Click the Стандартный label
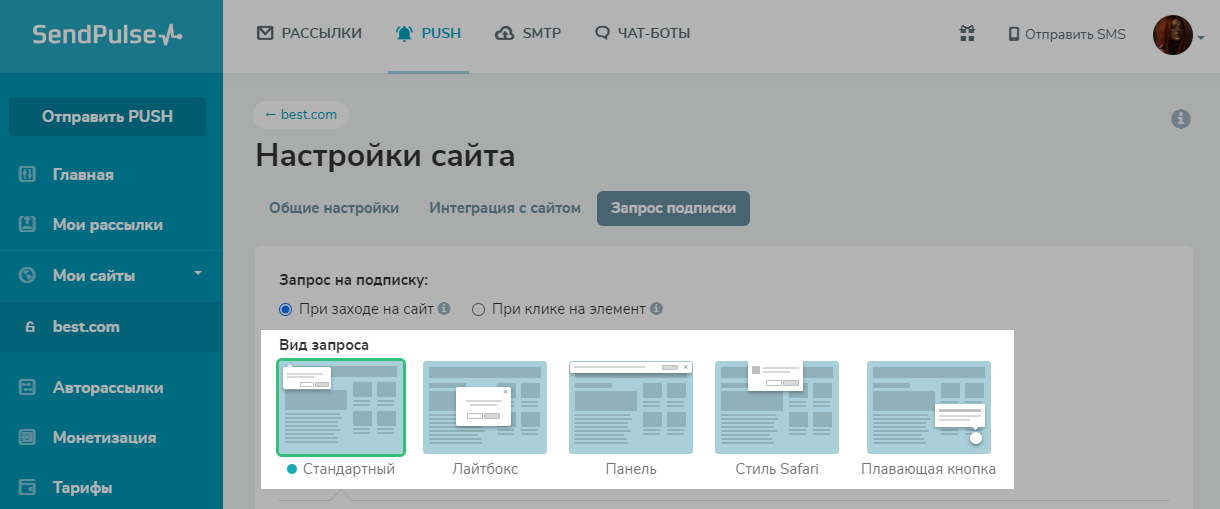This screenshot has width=1220, height=509. point(349,469)
